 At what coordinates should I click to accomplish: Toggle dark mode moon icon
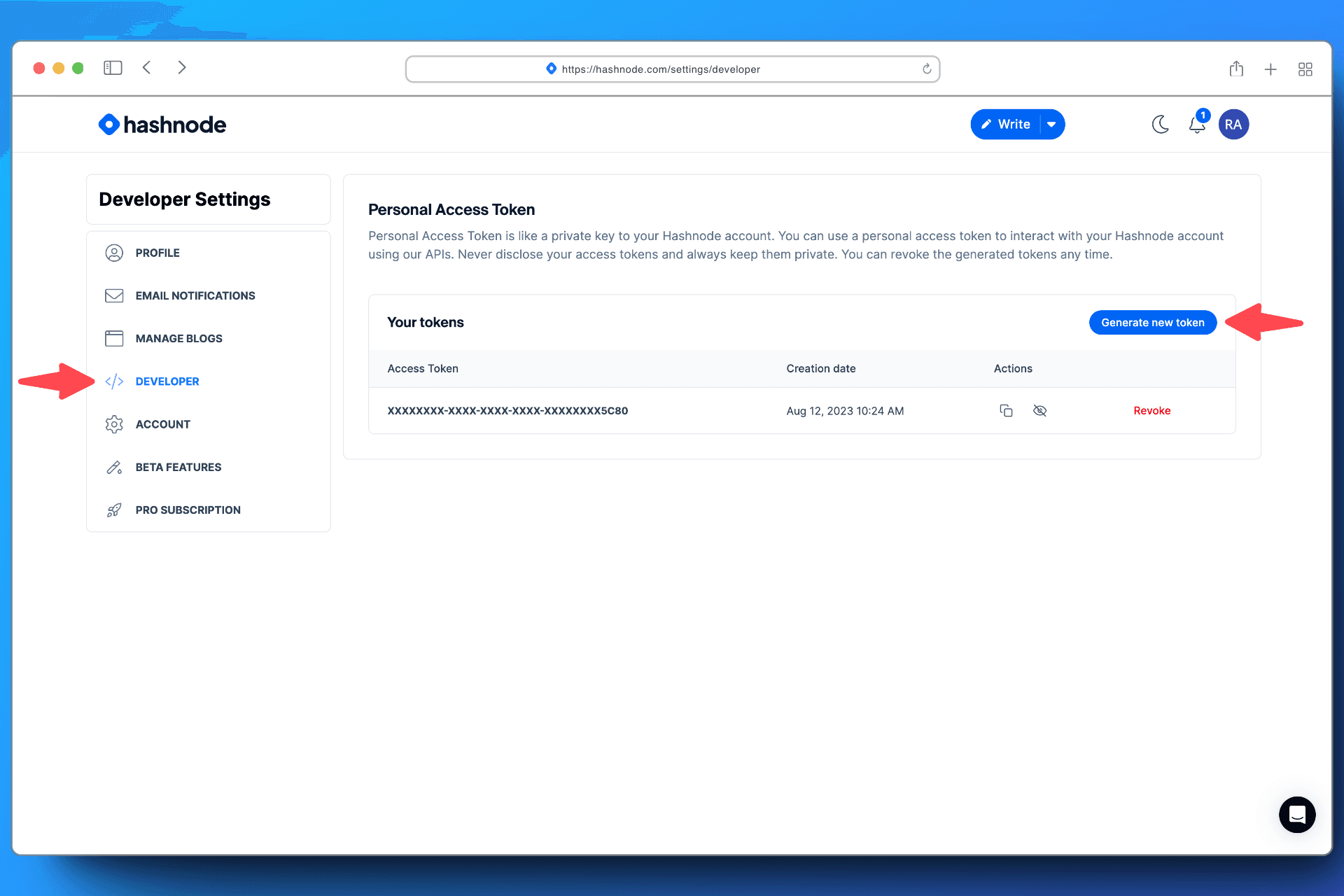coord(1161,125)
